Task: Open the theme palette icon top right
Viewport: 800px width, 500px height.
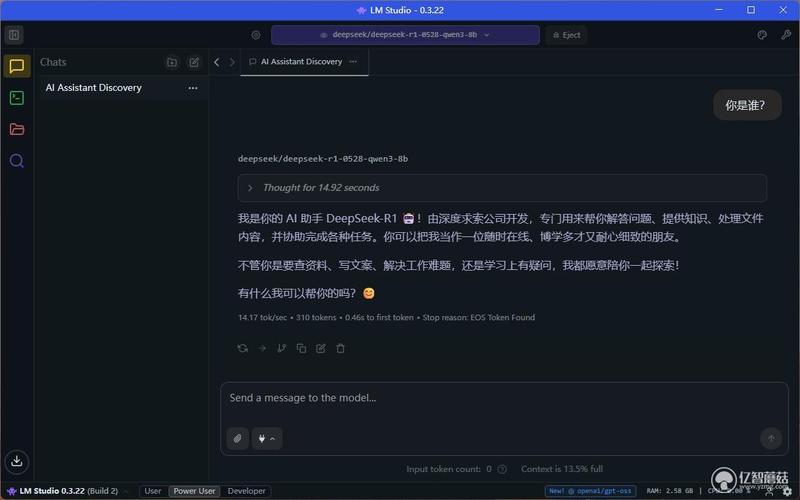Action: (x=762, y=35)
